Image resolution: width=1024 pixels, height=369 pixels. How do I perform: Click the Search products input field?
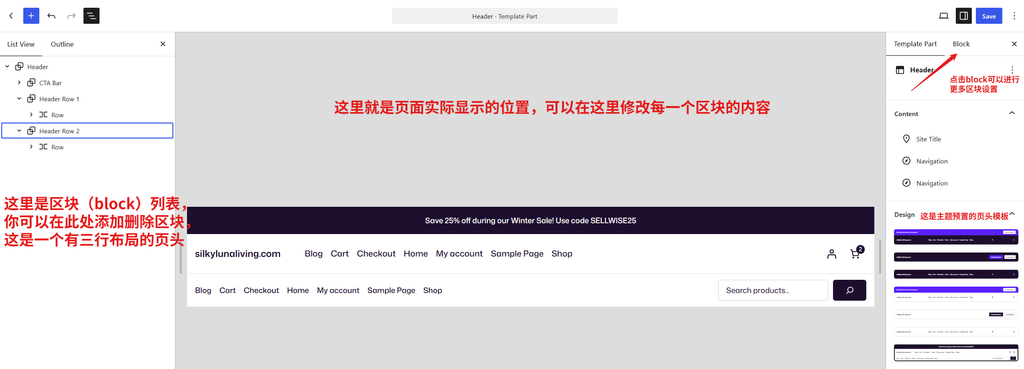773,291
